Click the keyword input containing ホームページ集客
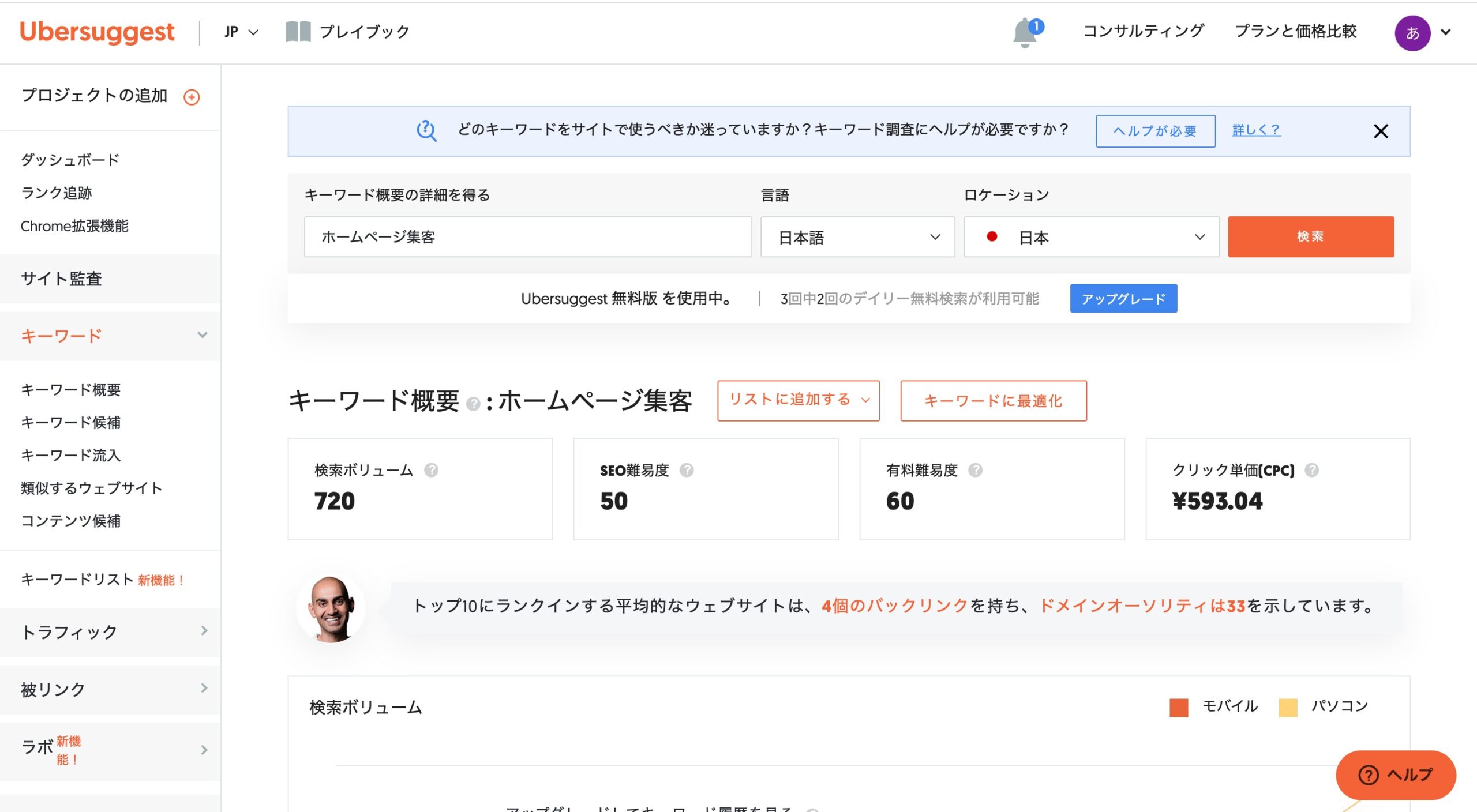 pyautogui.click(x=527, y=237)
